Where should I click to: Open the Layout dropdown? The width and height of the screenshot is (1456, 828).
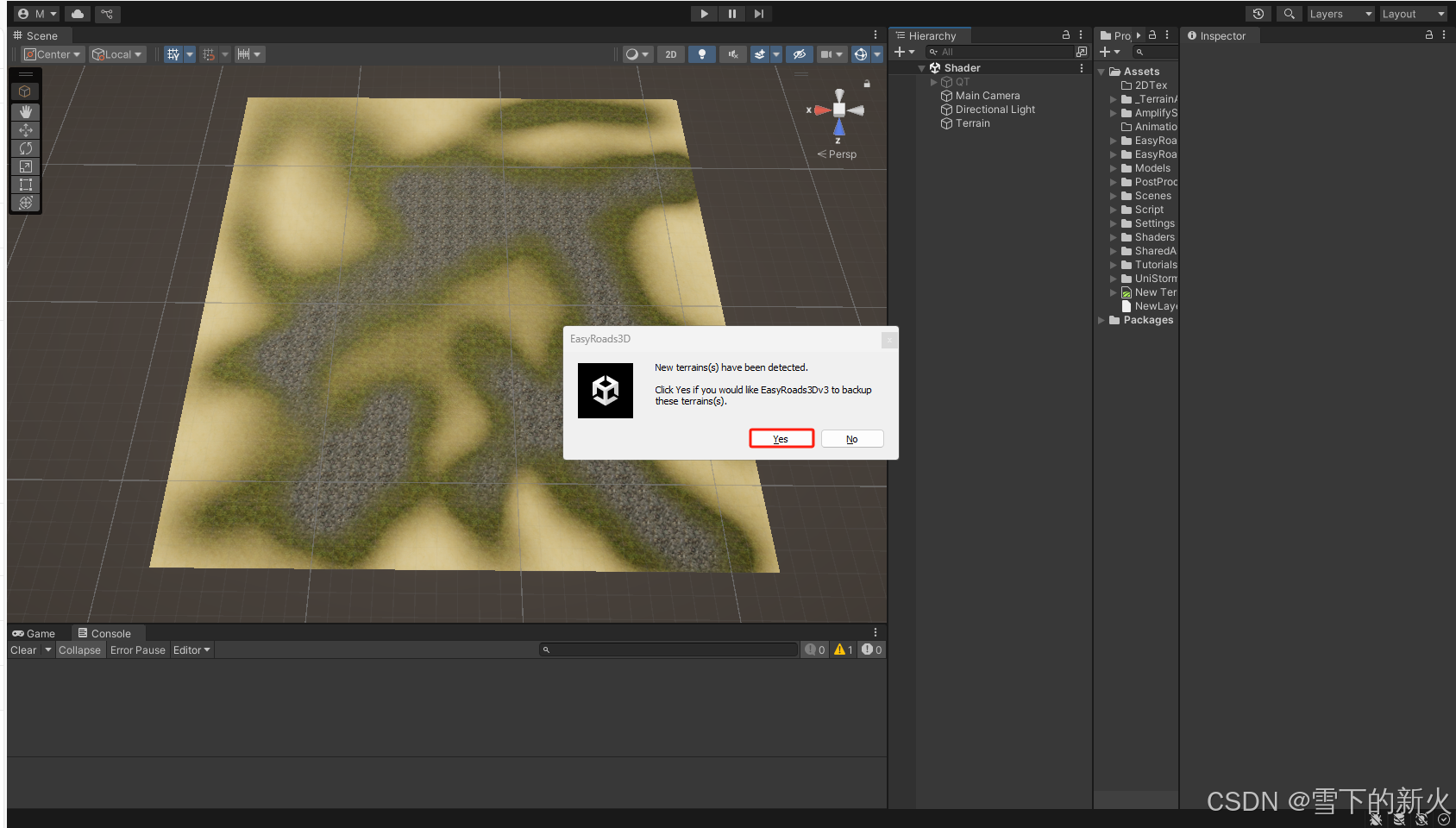[1413, 13]
